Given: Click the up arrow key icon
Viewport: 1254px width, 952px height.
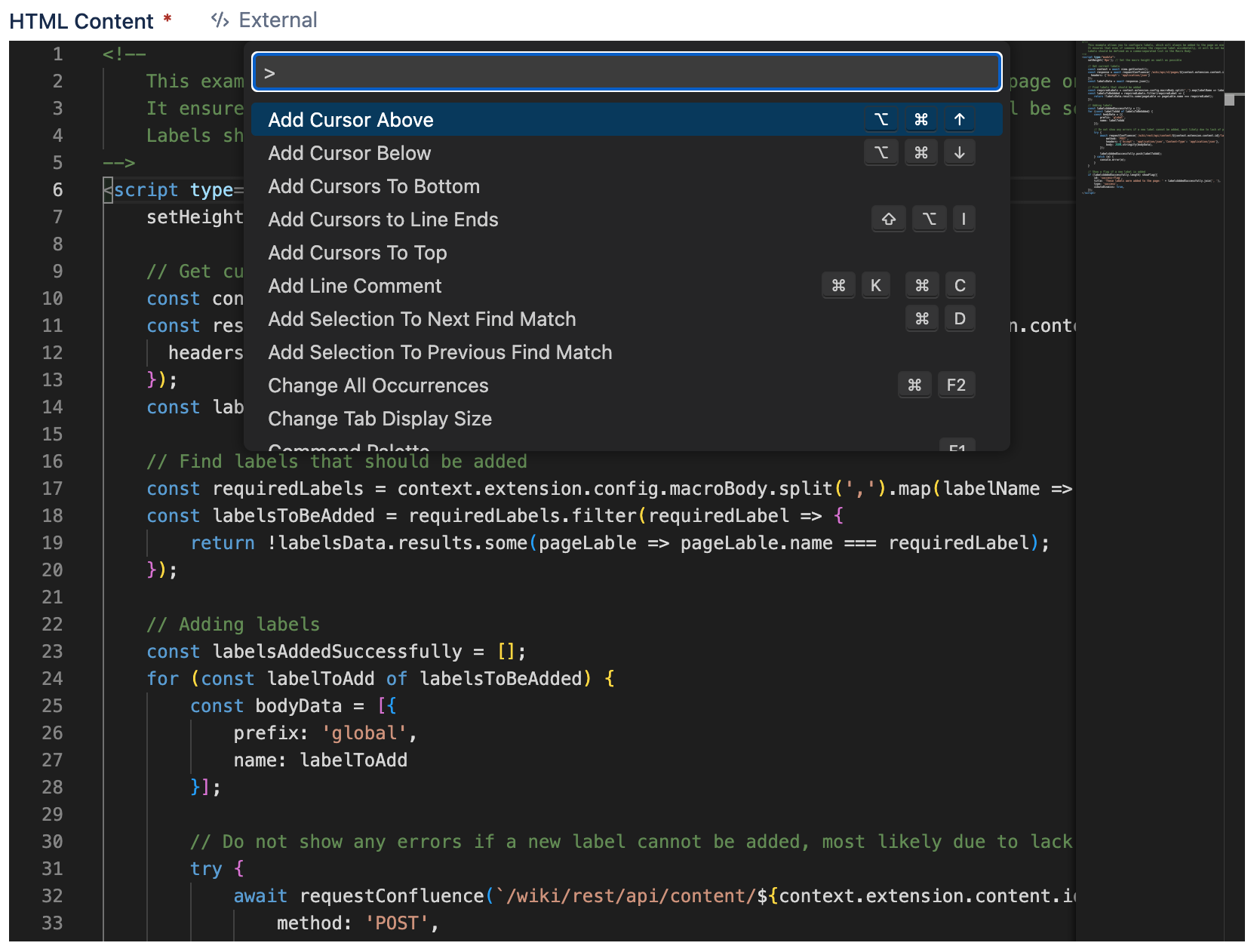Looking at the screenshot, I should (959, 119).
